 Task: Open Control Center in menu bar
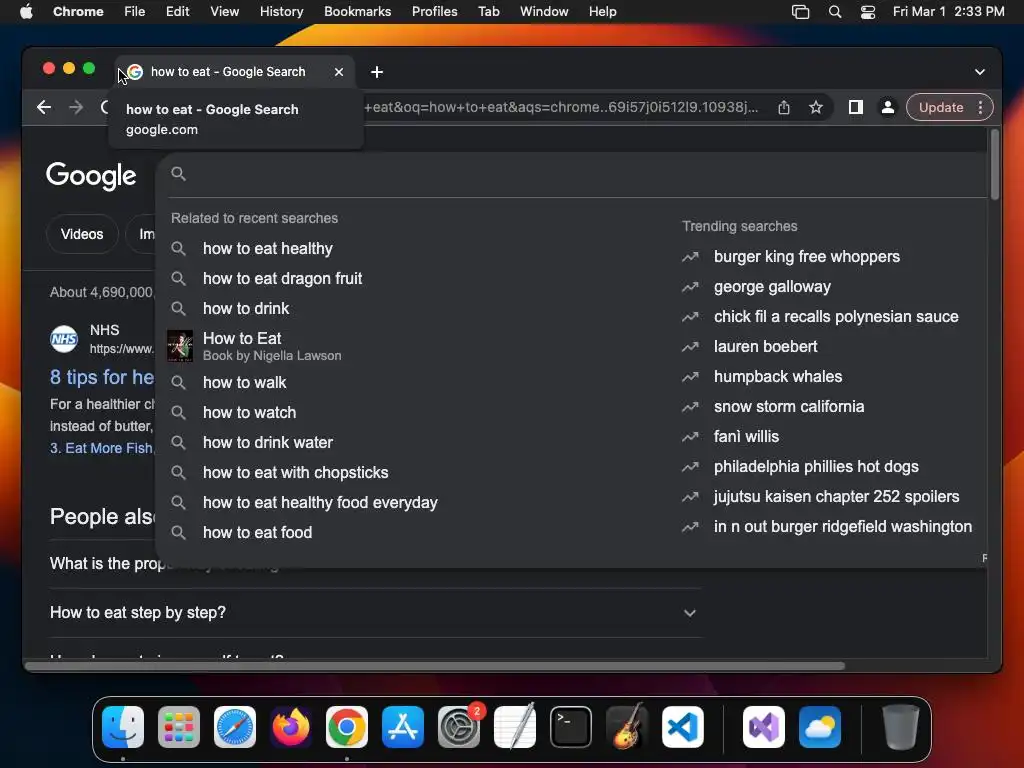tap(868, 12)
